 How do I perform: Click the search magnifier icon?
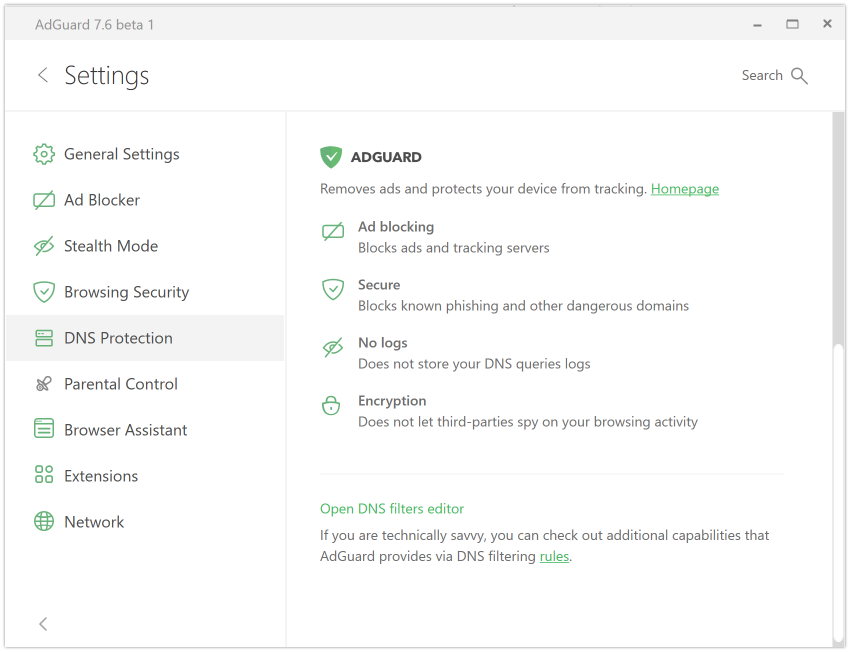click(799, 76)
